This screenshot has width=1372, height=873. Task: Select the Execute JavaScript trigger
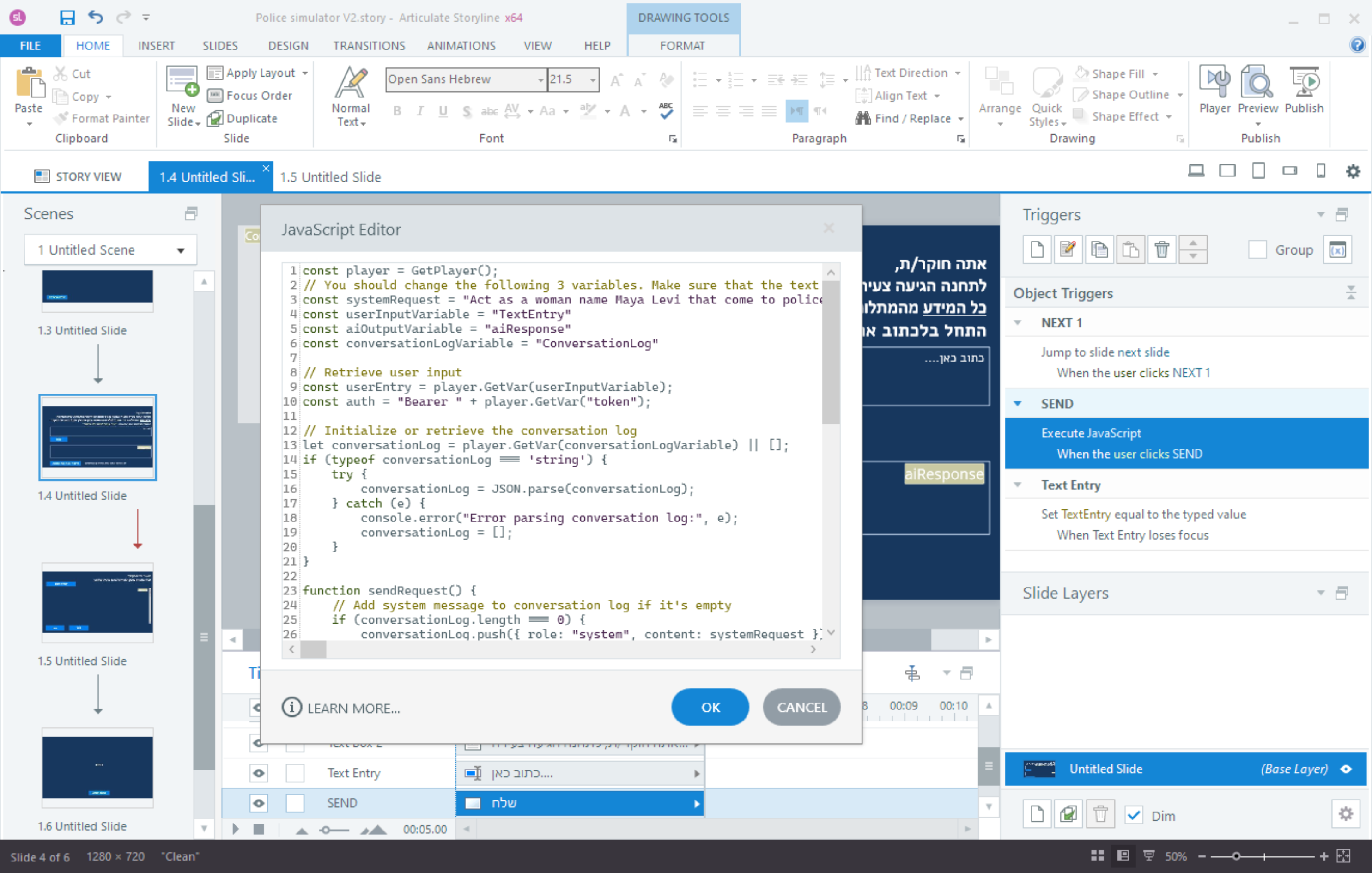[1186, 443]
